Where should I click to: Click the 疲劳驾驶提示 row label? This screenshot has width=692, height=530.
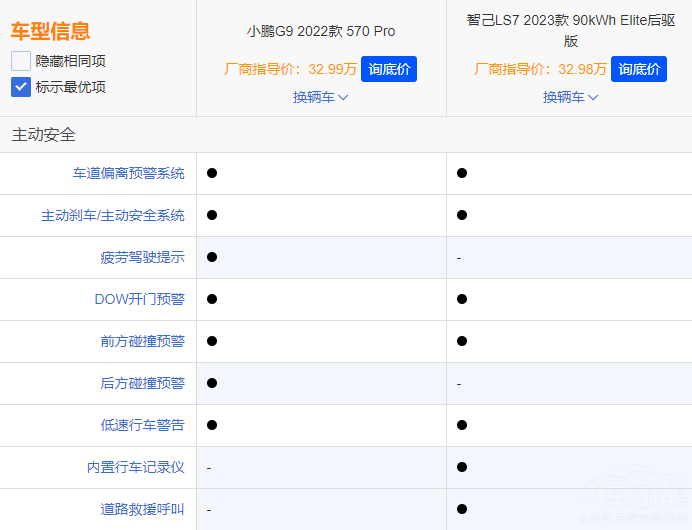click(x=142, y=257)
